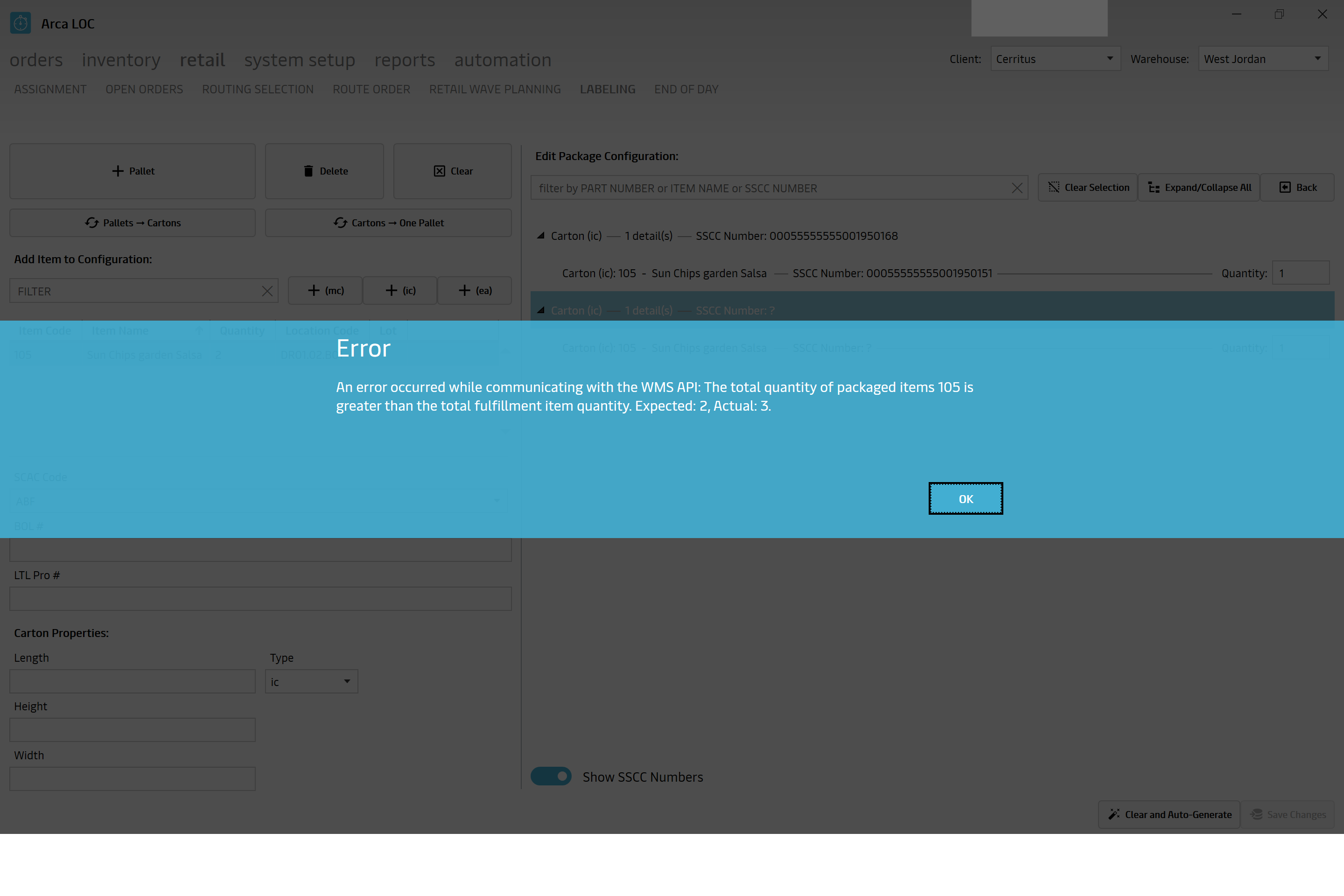The image size is (1344, 896).
Task: Switch to the OPEN ORDERS tab
Action: (144, 89)
